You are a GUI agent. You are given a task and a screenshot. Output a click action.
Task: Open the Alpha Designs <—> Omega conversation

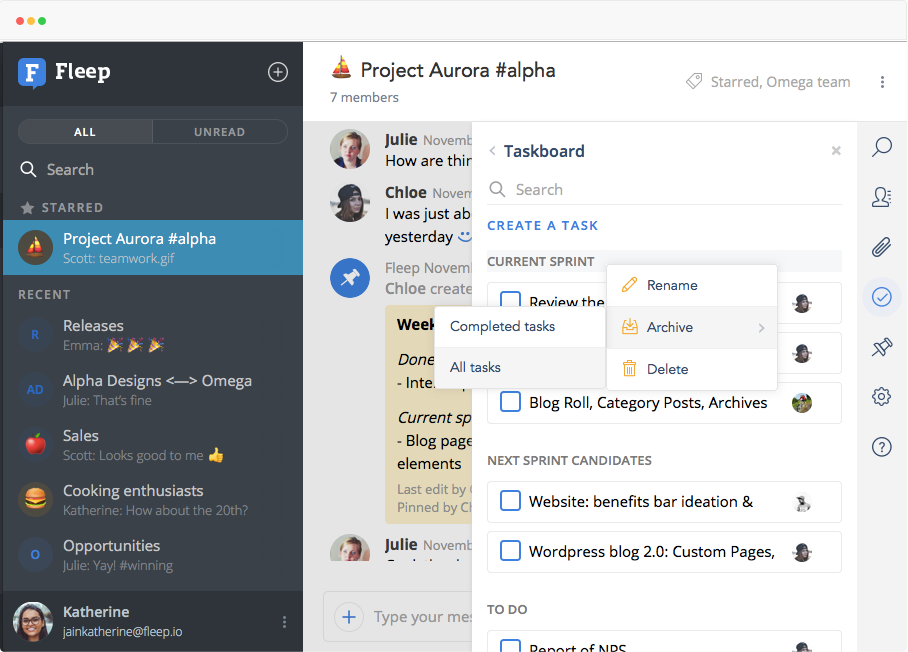coord(153,390)
